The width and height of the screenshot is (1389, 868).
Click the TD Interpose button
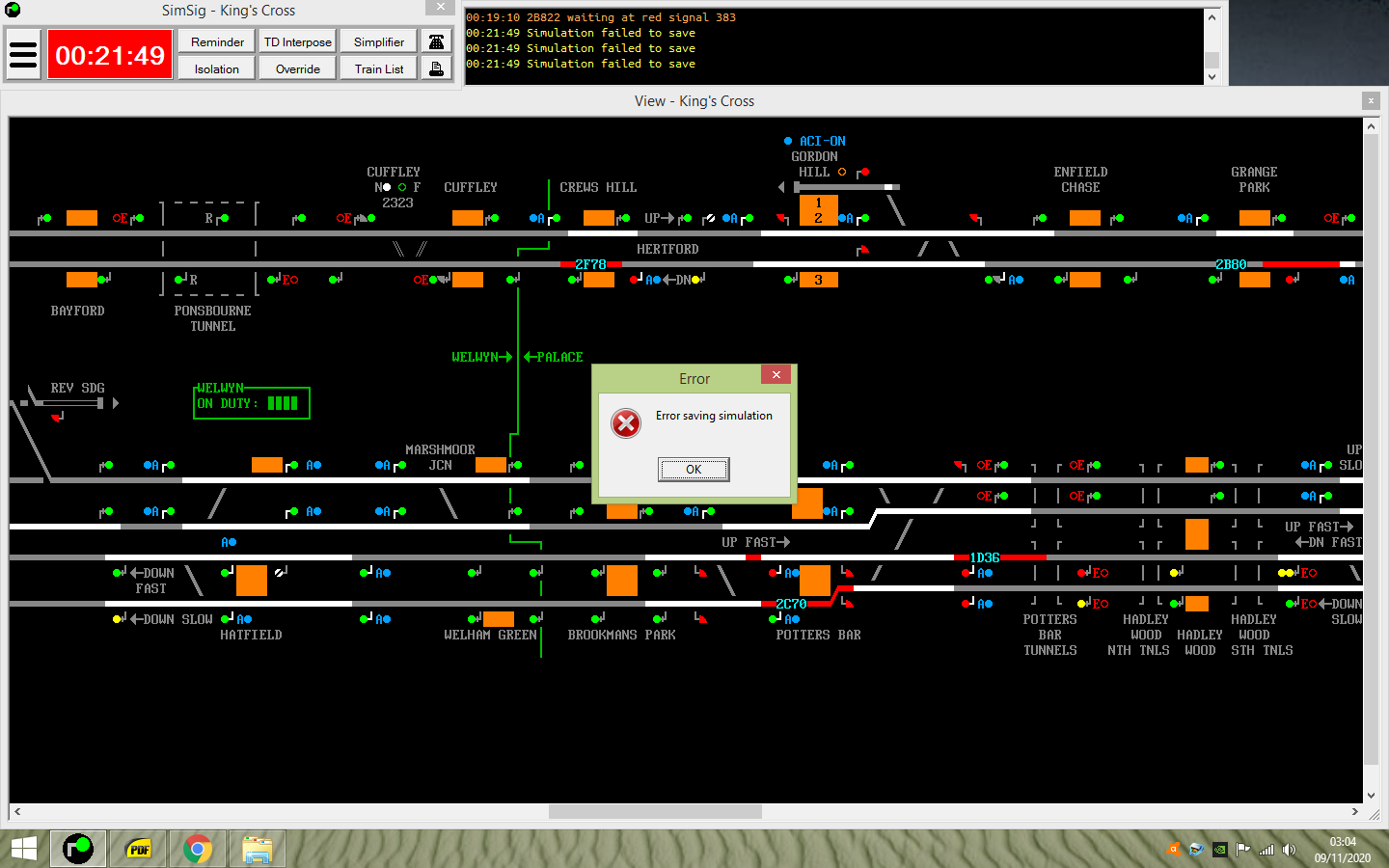298,41
